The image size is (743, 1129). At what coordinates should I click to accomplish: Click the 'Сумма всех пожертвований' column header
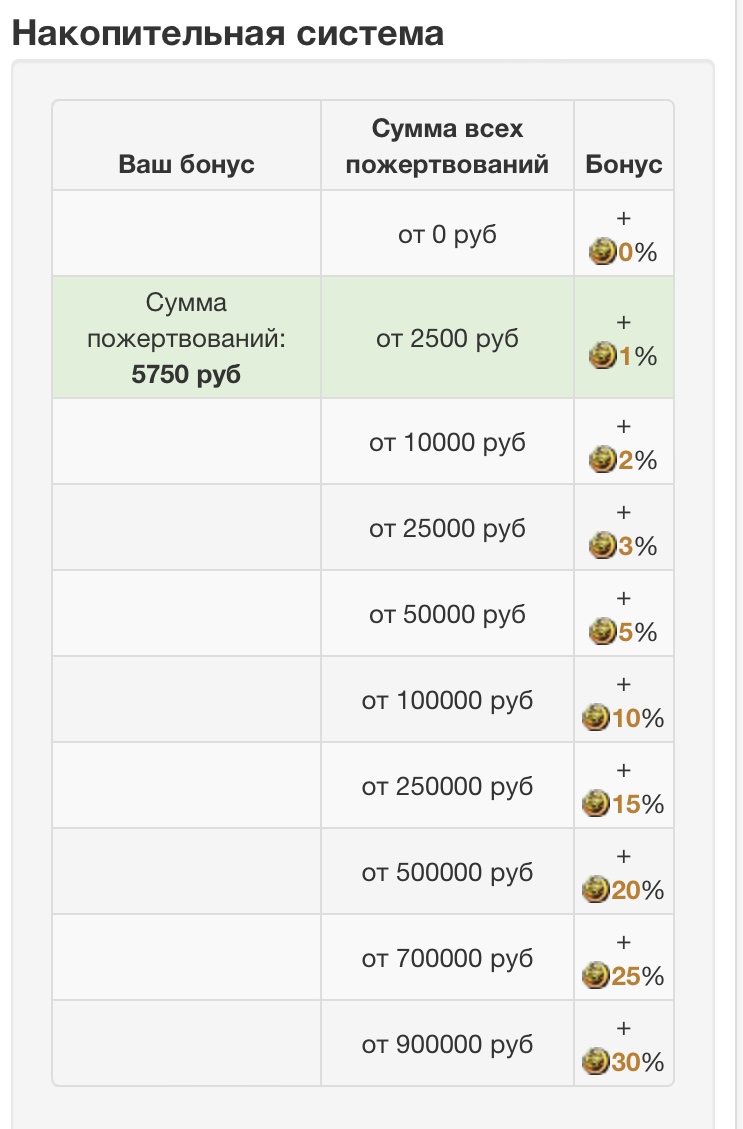coord(447,146)
